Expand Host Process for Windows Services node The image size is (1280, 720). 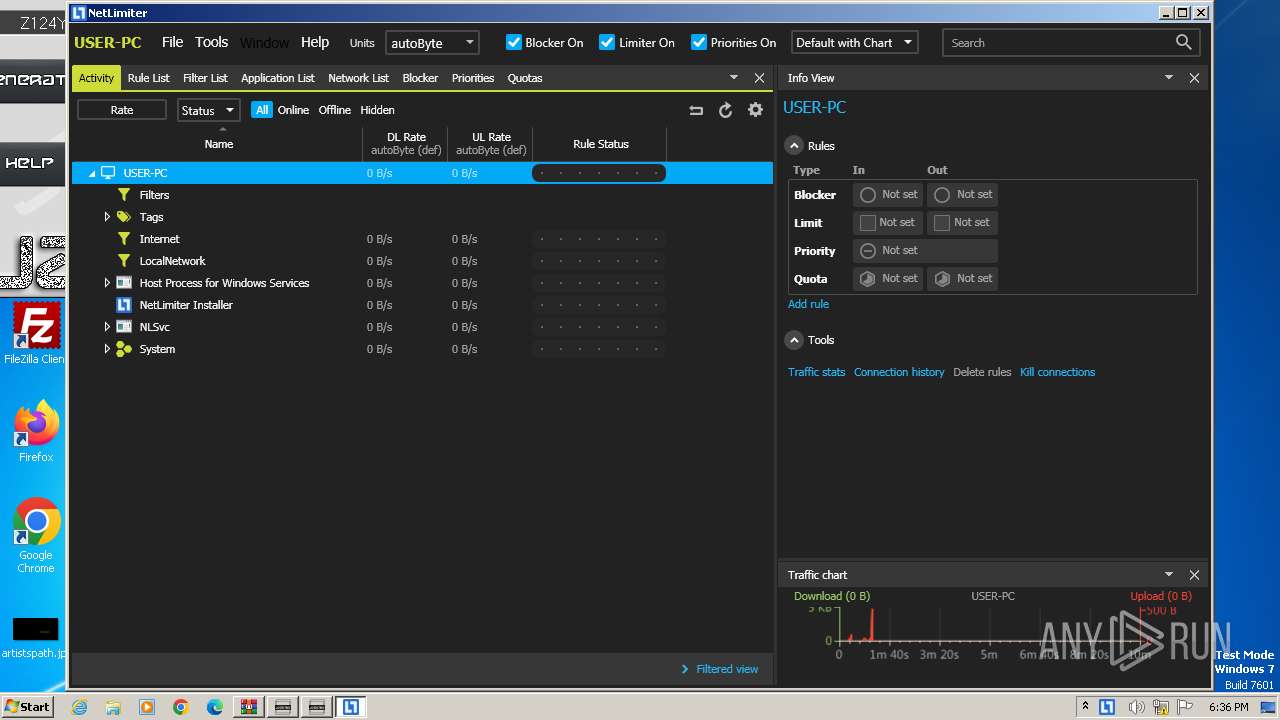click(107, 283)
